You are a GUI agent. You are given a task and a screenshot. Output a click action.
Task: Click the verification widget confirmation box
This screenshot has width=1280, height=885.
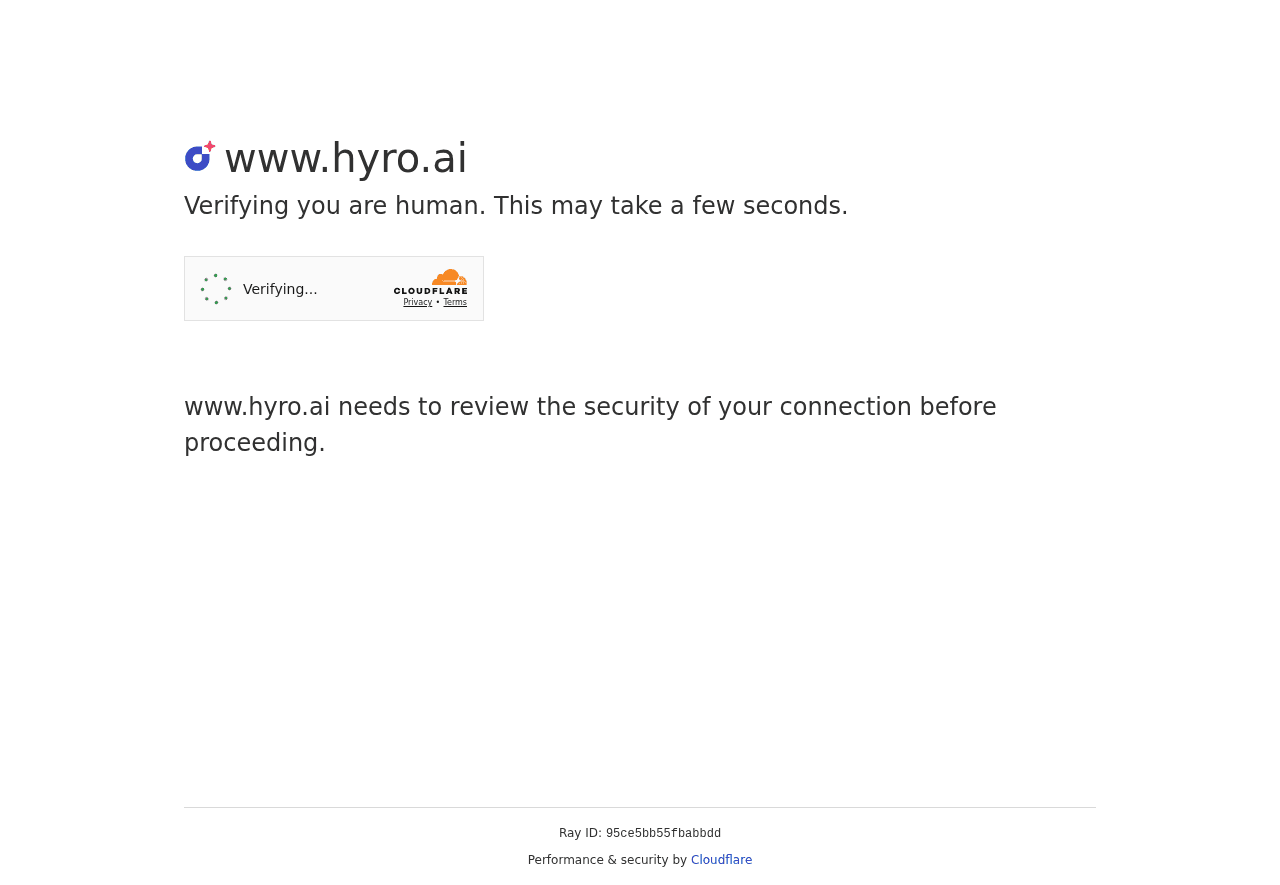point(334,288)
